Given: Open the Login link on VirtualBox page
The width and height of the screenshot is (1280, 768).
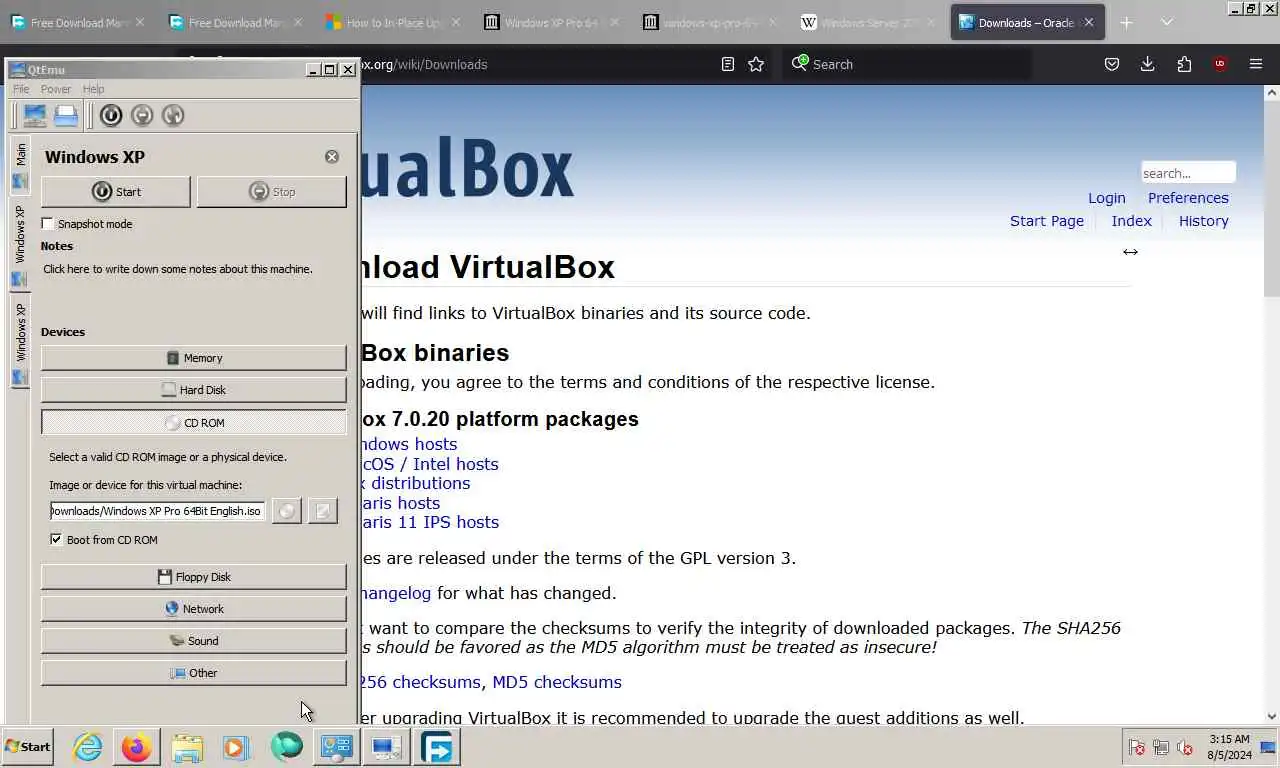Looking at the screenshot, I should [x=1107, y=198].
